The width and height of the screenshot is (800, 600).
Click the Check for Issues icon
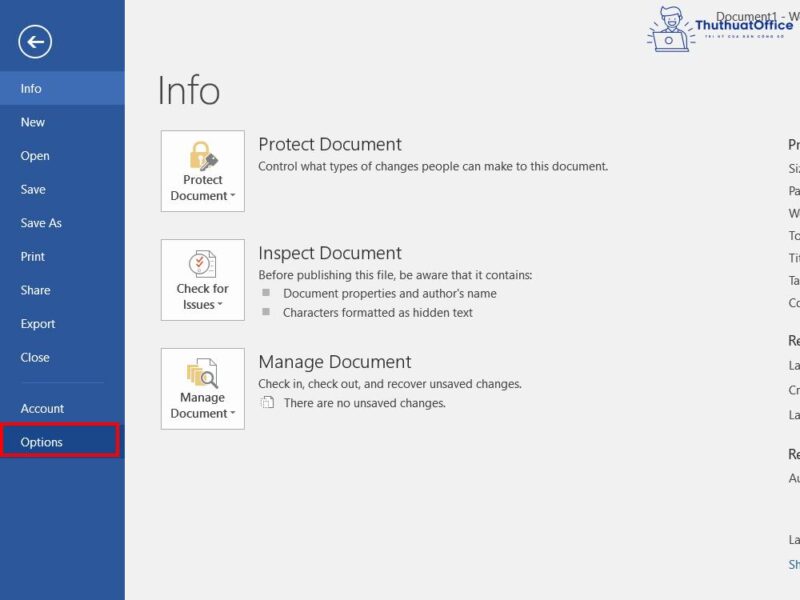pos(203,265)
